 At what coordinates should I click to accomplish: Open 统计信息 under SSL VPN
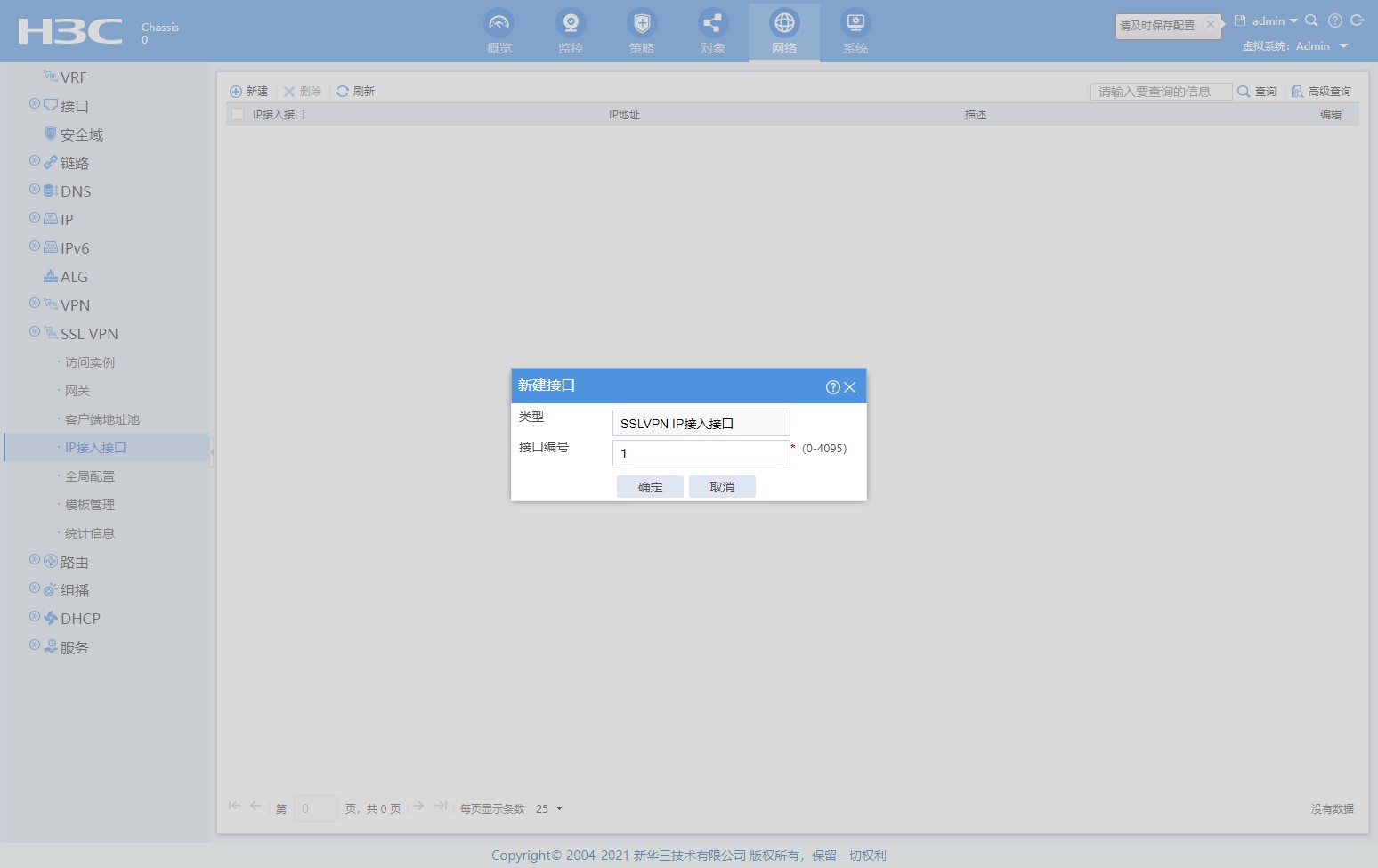click(90, 533)
